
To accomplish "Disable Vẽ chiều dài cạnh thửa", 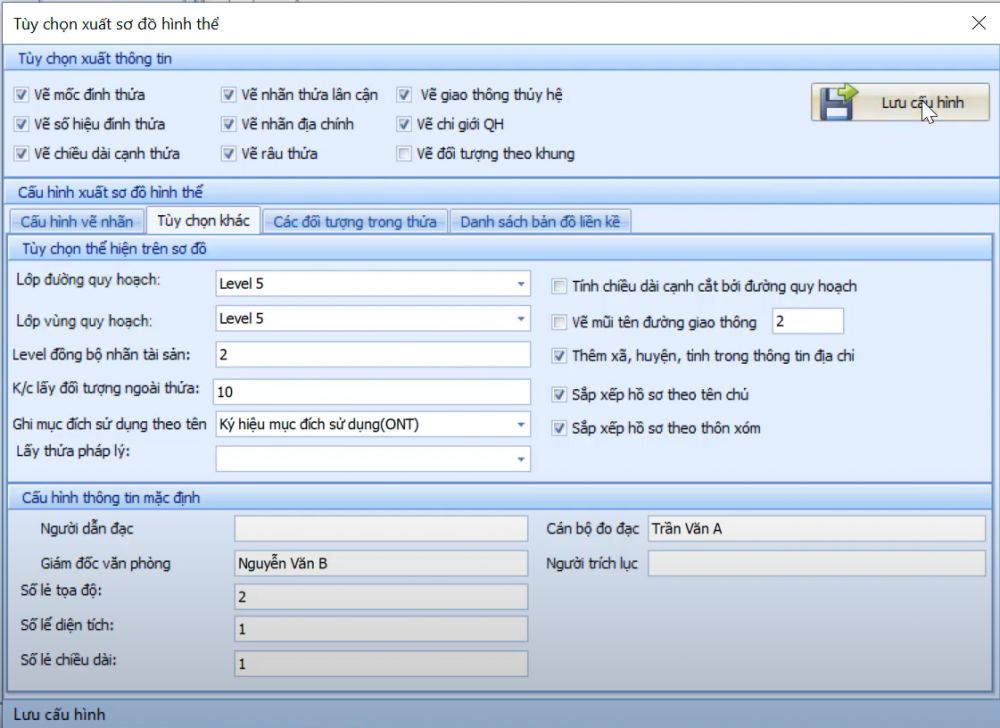I will tap(21, 153).
